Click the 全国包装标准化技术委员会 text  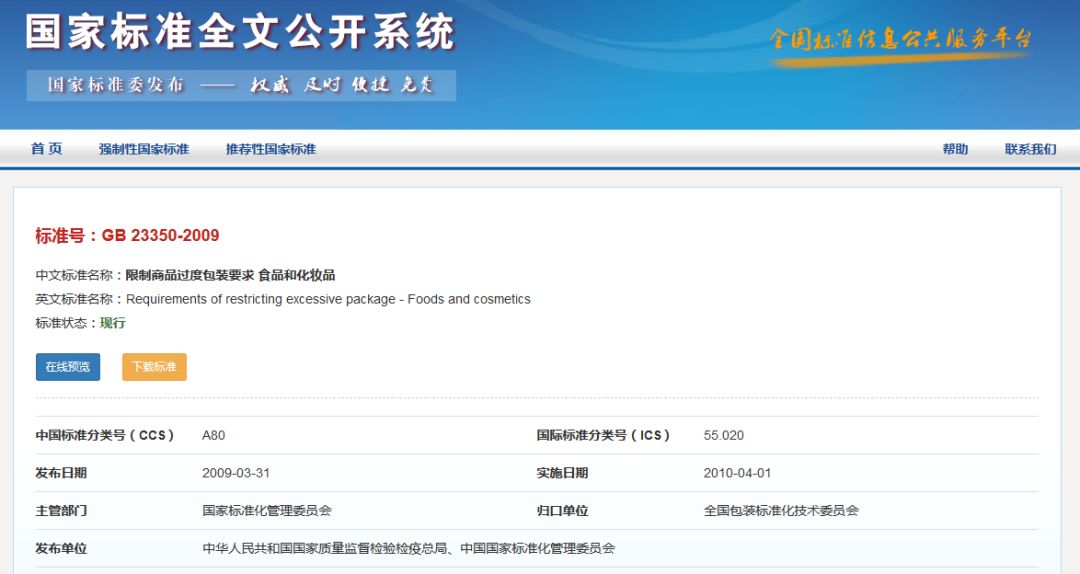781,511
